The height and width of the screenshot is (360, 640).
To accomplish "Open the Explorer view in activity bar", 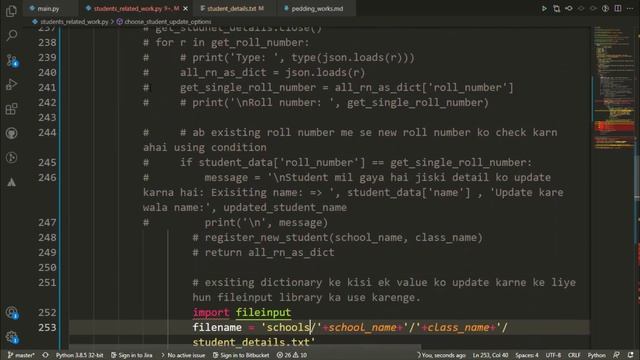I will pos(11,11).
